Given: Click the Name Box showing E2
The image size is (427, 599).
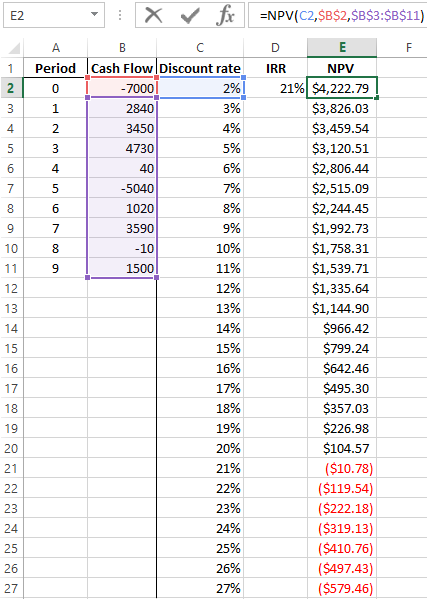Looking at the screenshot, I should pyautogui.click(x=54, y=15).
